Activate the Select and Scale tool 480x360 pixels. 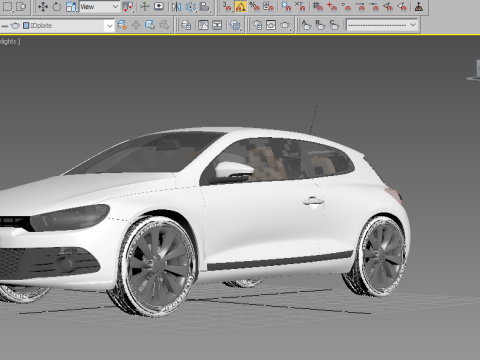point(71,6)
